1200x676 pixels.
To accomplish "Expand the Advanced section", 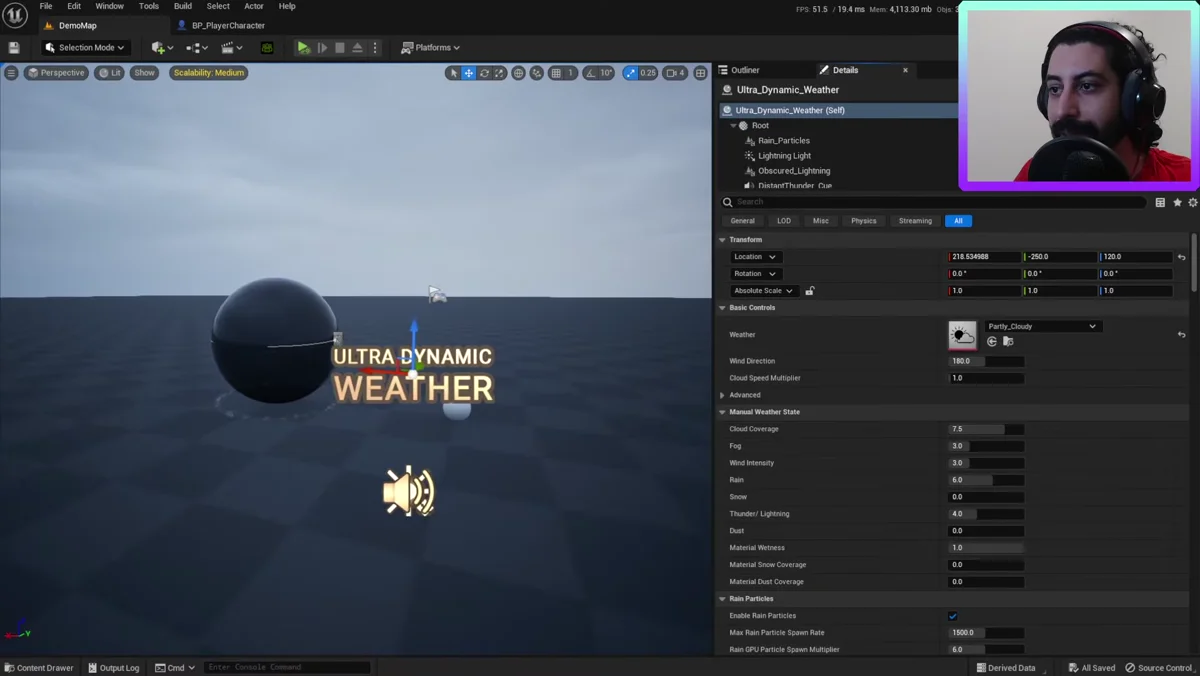I will pos(722,395).
